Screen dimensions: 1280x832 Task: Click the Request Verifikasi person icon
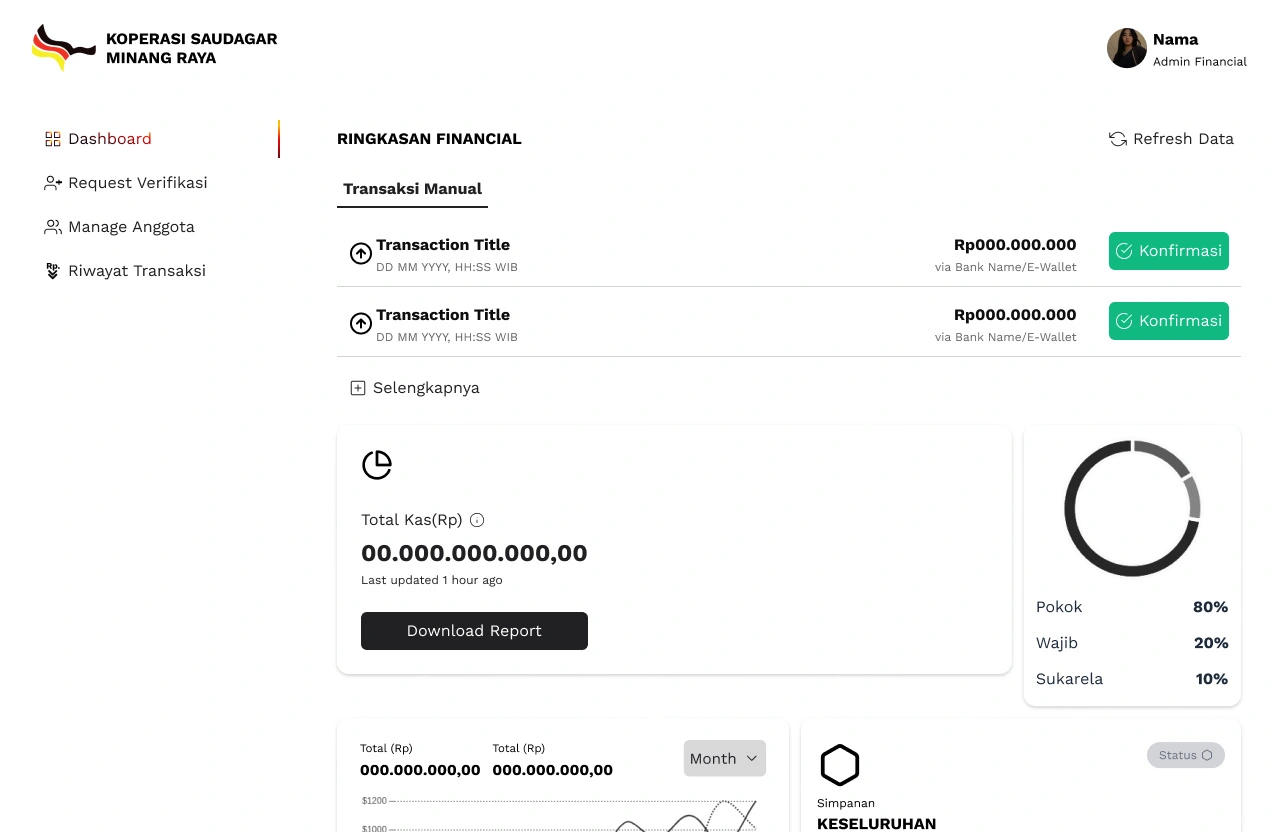click(x=53, y=183)
